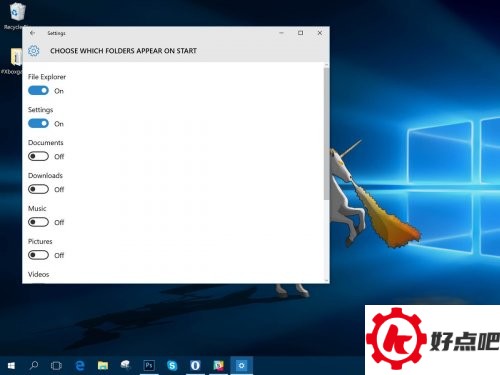Open taskbar Search magnifier
Viewport: 500px width, 375px height.
click(34, 366)
